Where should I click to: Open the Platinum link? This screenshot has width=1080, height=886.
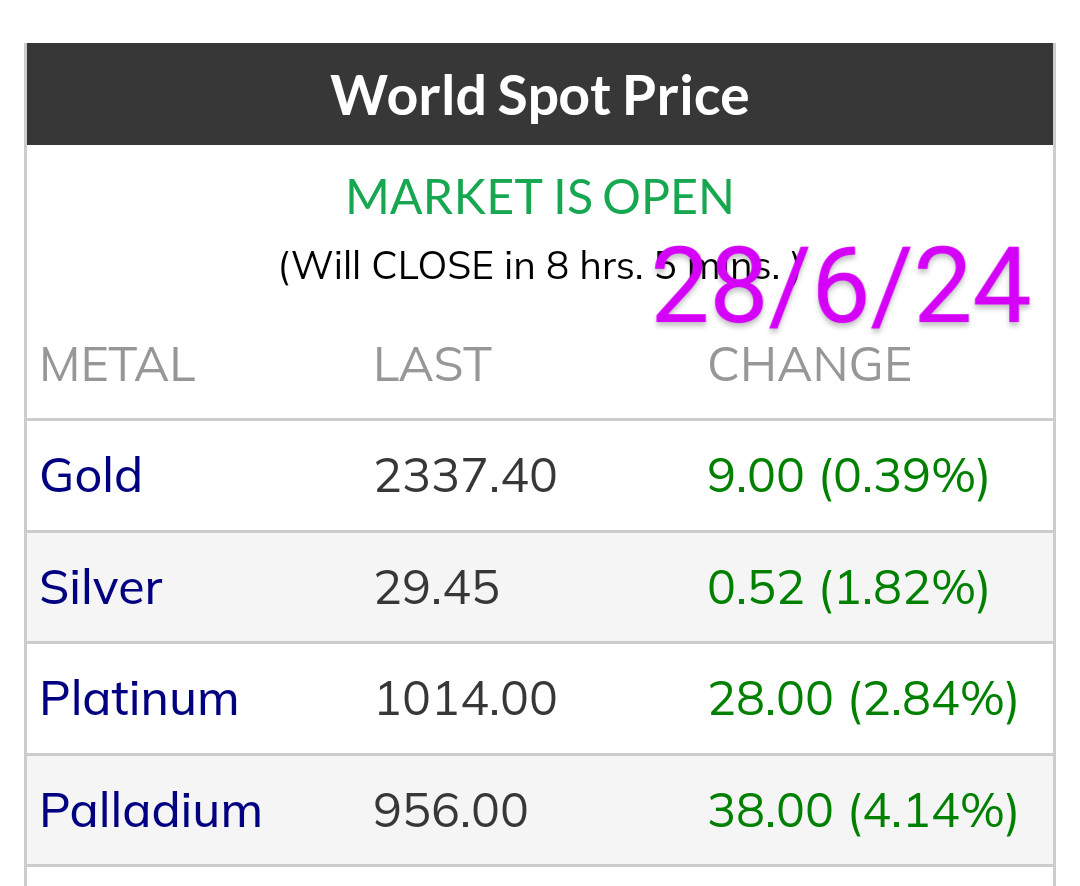(x=139, y=699)
